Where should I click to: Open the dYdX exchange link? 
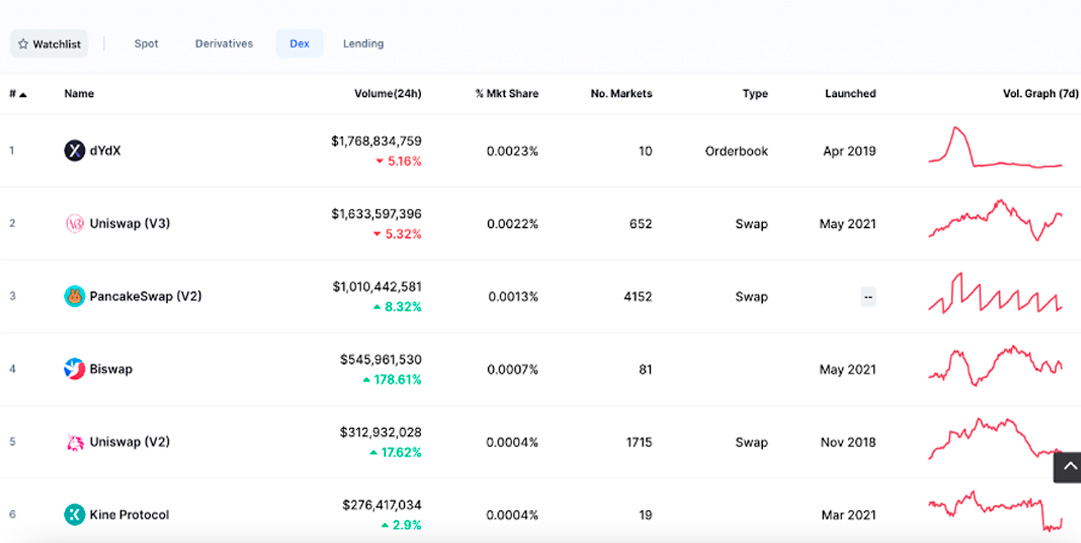click(105, 150)
